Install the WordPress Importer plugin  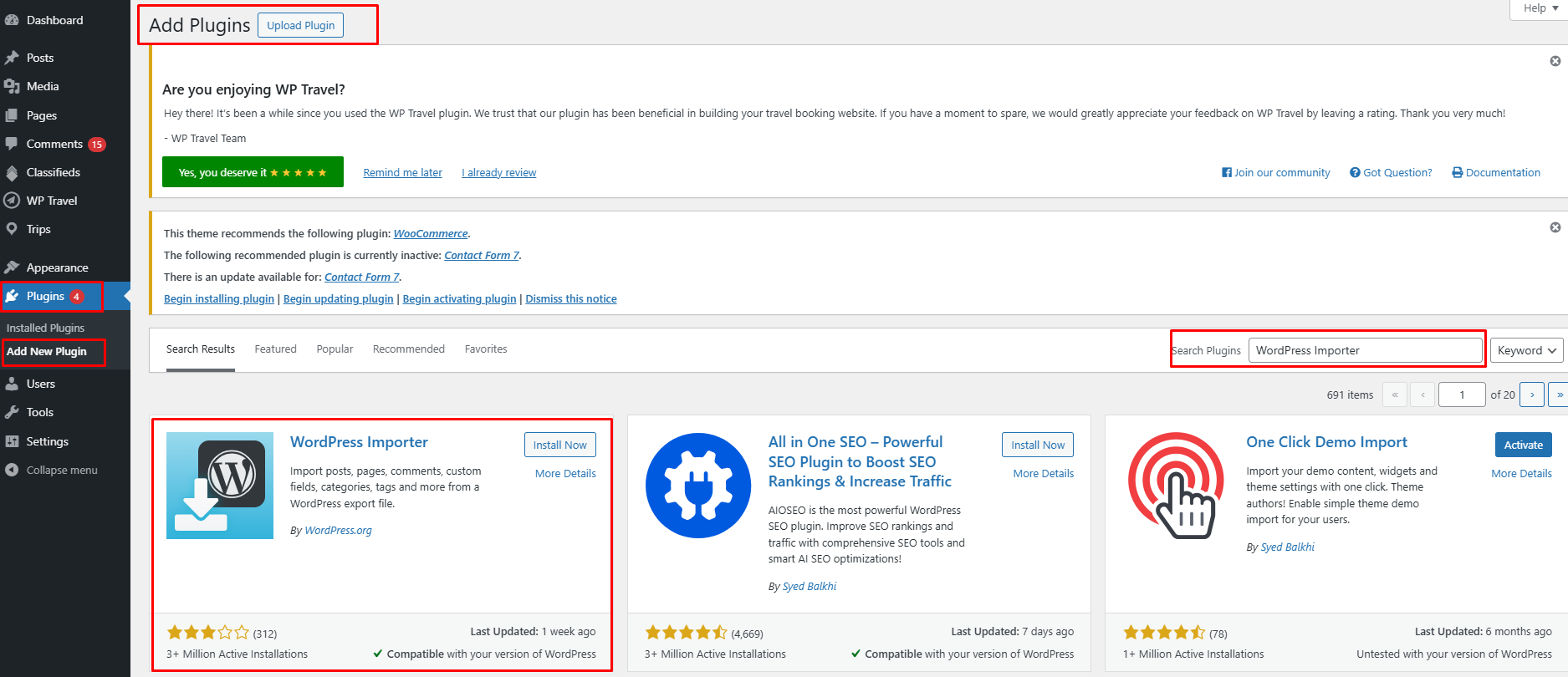[559, 445]
